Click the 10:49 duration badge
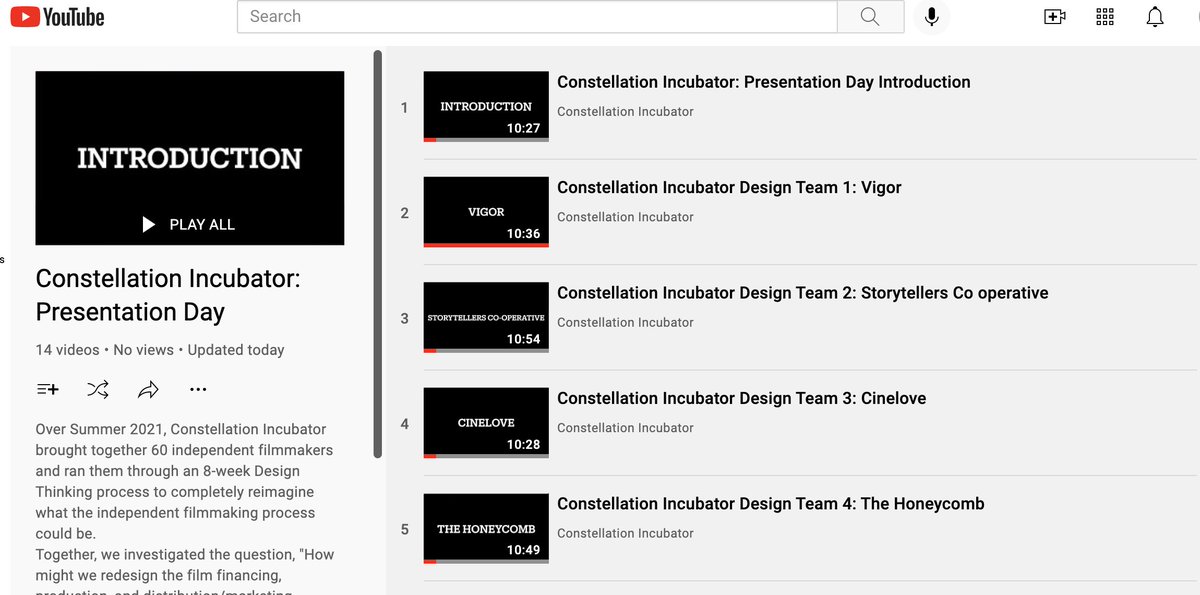This screenshot has height=595, width=1200. coord(523,550)
